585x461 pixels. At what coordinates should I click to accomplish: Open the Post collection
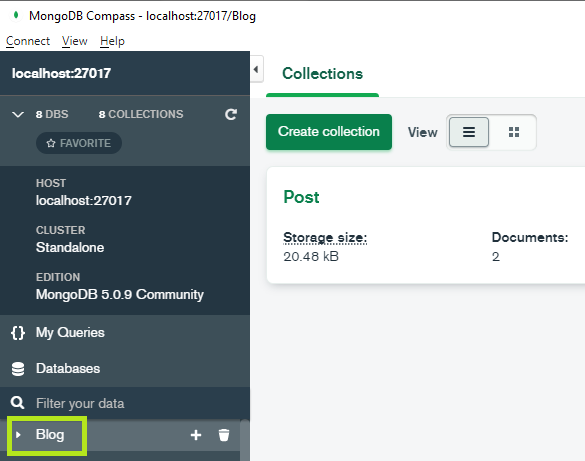point(301,197)
